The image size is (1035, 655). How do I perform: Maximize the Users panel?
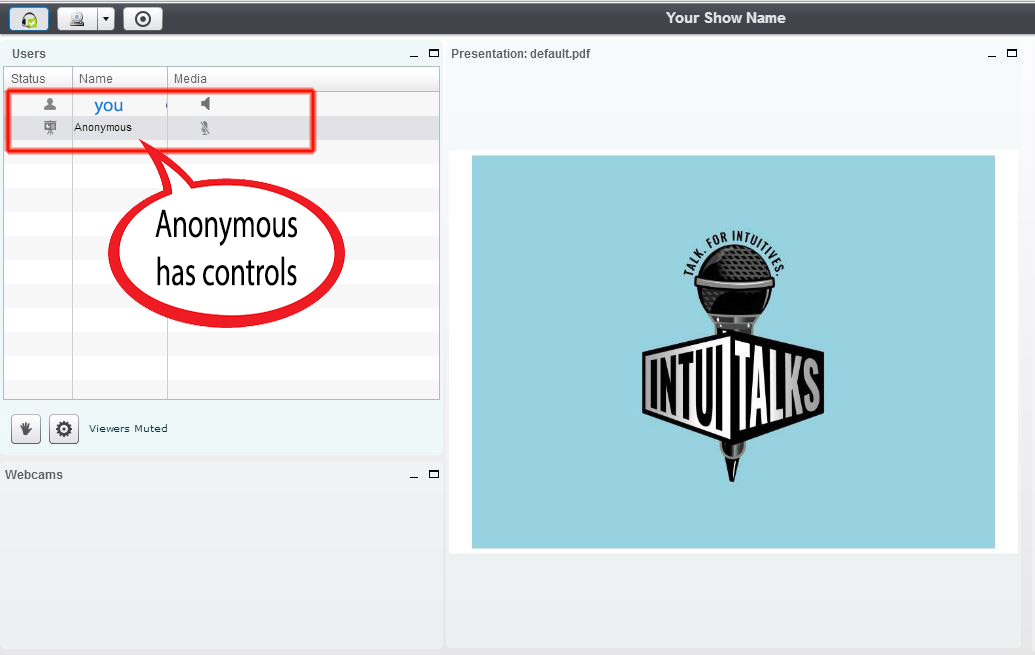[434, 53]
